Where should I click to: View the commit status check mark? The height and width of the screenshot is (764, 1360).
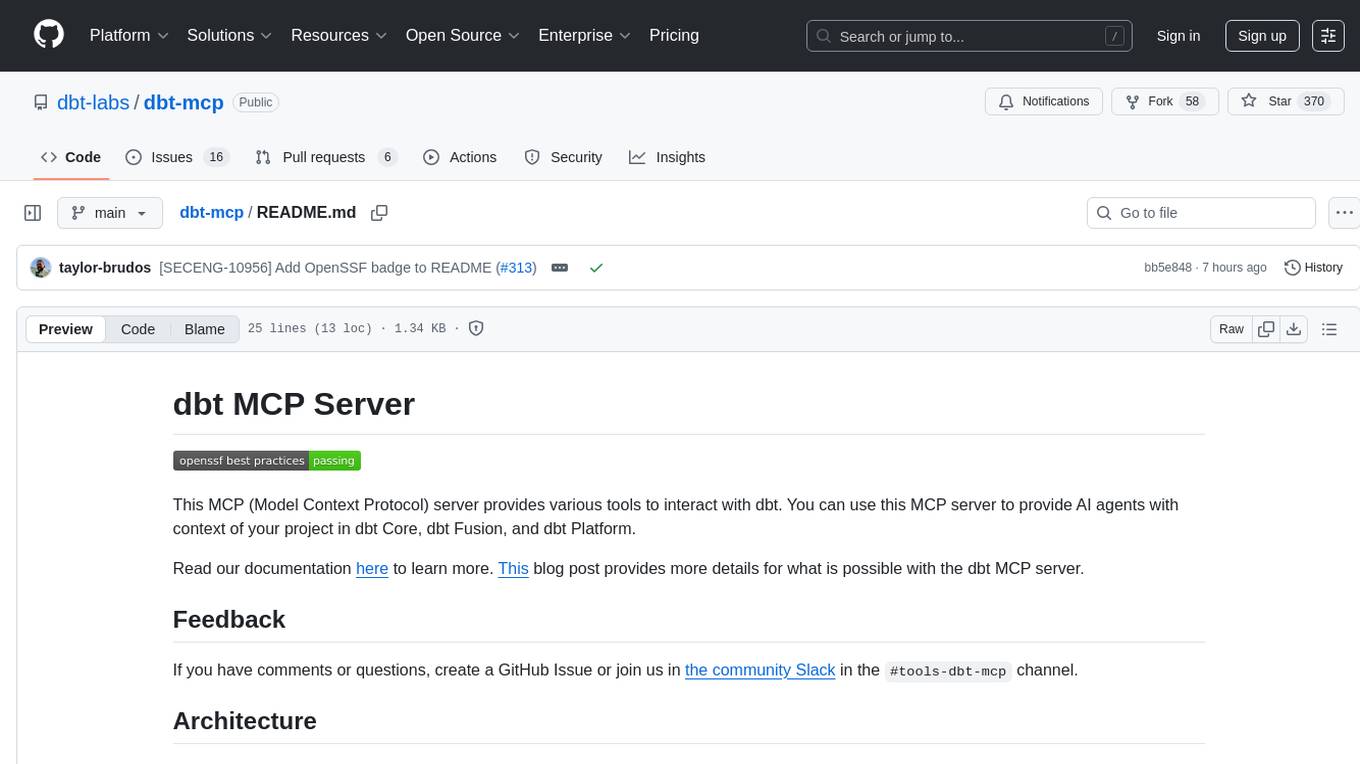click(x=596, y=268)
